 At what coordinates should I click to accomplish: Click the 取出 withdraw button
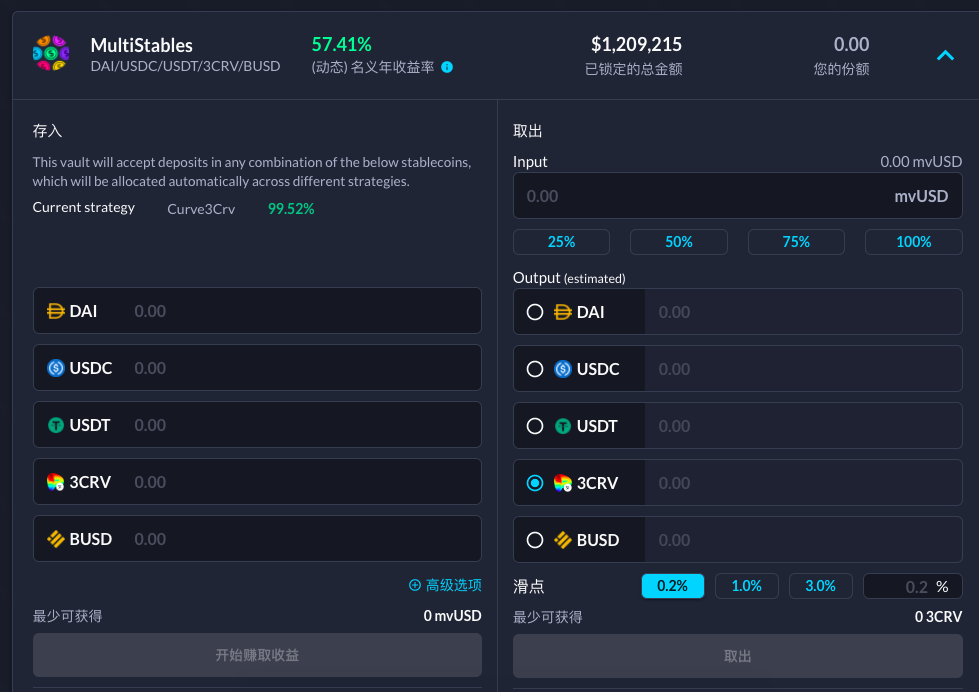(x=737, y=656)
